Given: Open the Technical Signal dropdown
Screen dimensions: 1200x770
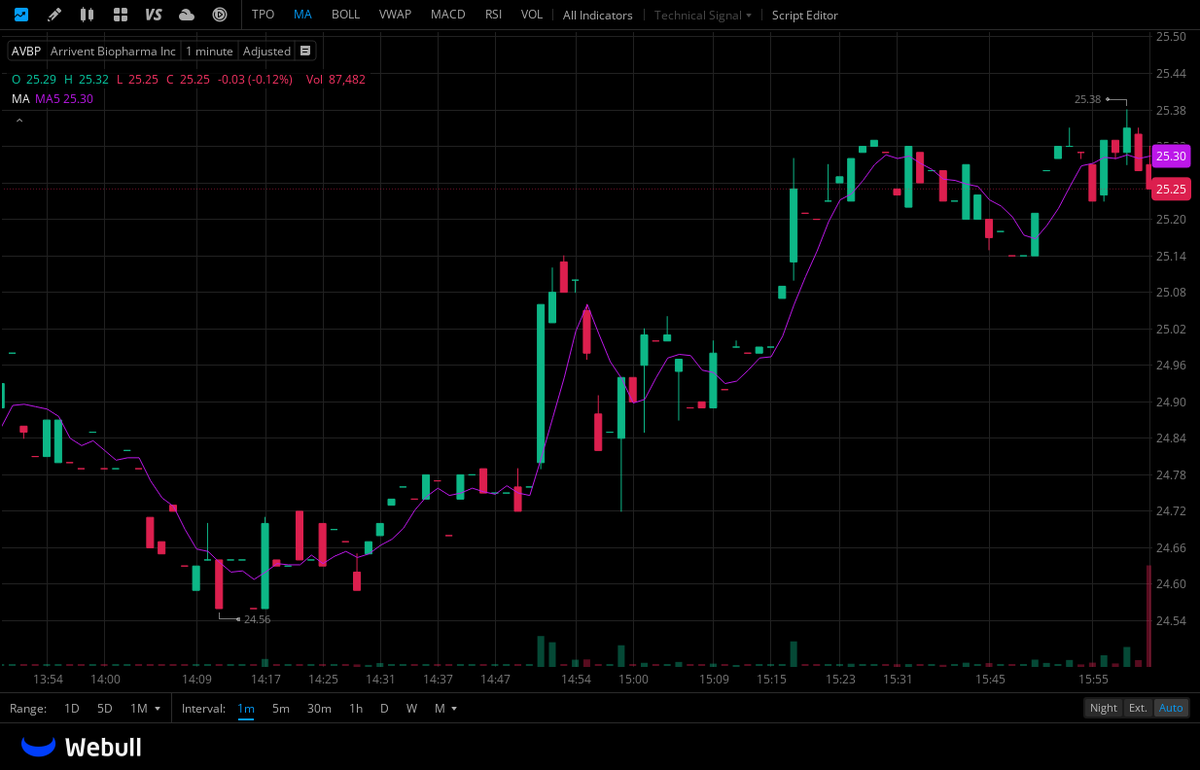Looking at the screenshot, I should pos(703,15).
